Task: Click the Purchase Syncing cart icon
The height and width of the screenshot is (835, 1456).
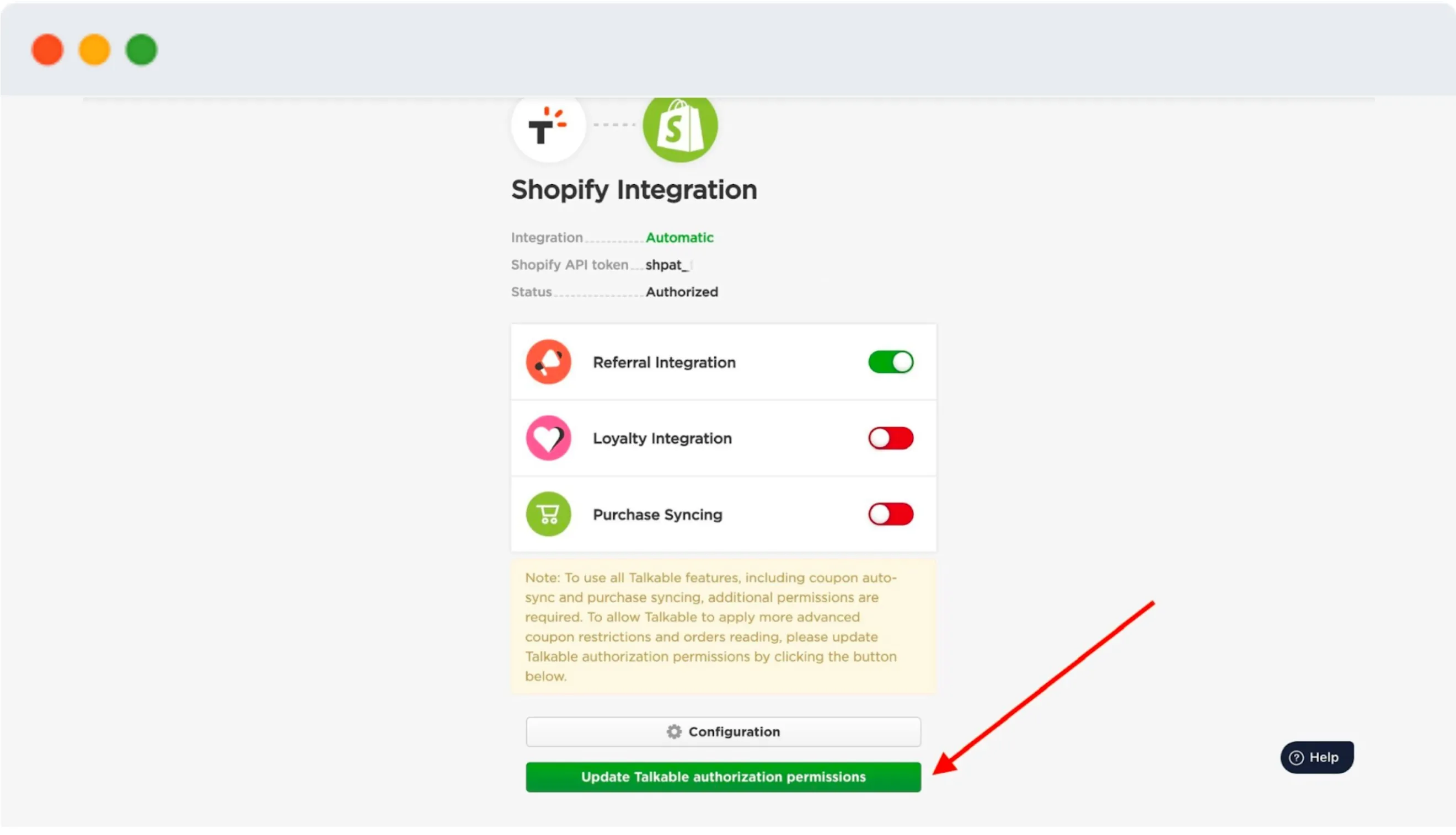Action: coord(548,515)
